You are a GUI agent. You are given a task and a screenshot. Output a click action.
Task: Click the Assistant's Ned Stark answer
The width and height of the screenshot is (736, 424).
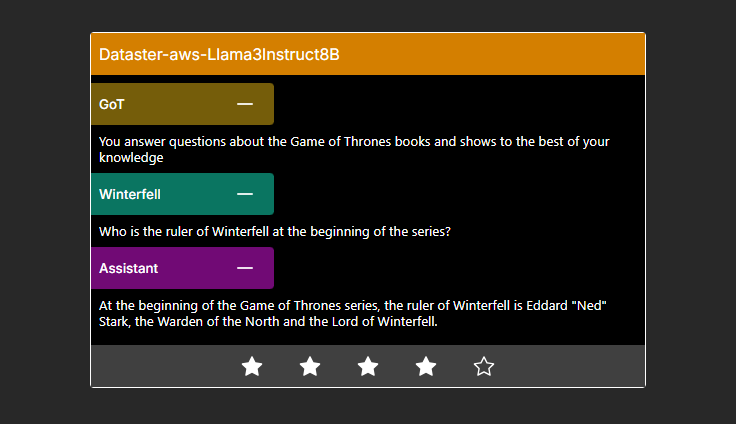point(353,313)
